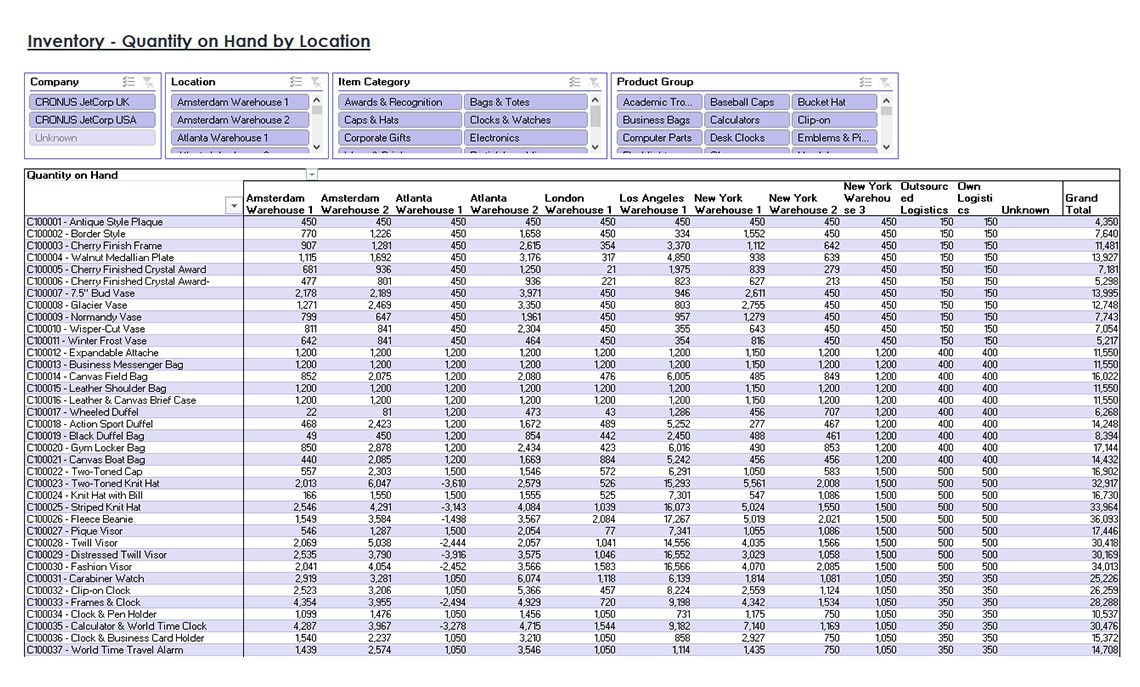Select Unknown in Company slicer
This screenshot has height=687, width=1140.
pyautogui.click(x=92, y=137)
